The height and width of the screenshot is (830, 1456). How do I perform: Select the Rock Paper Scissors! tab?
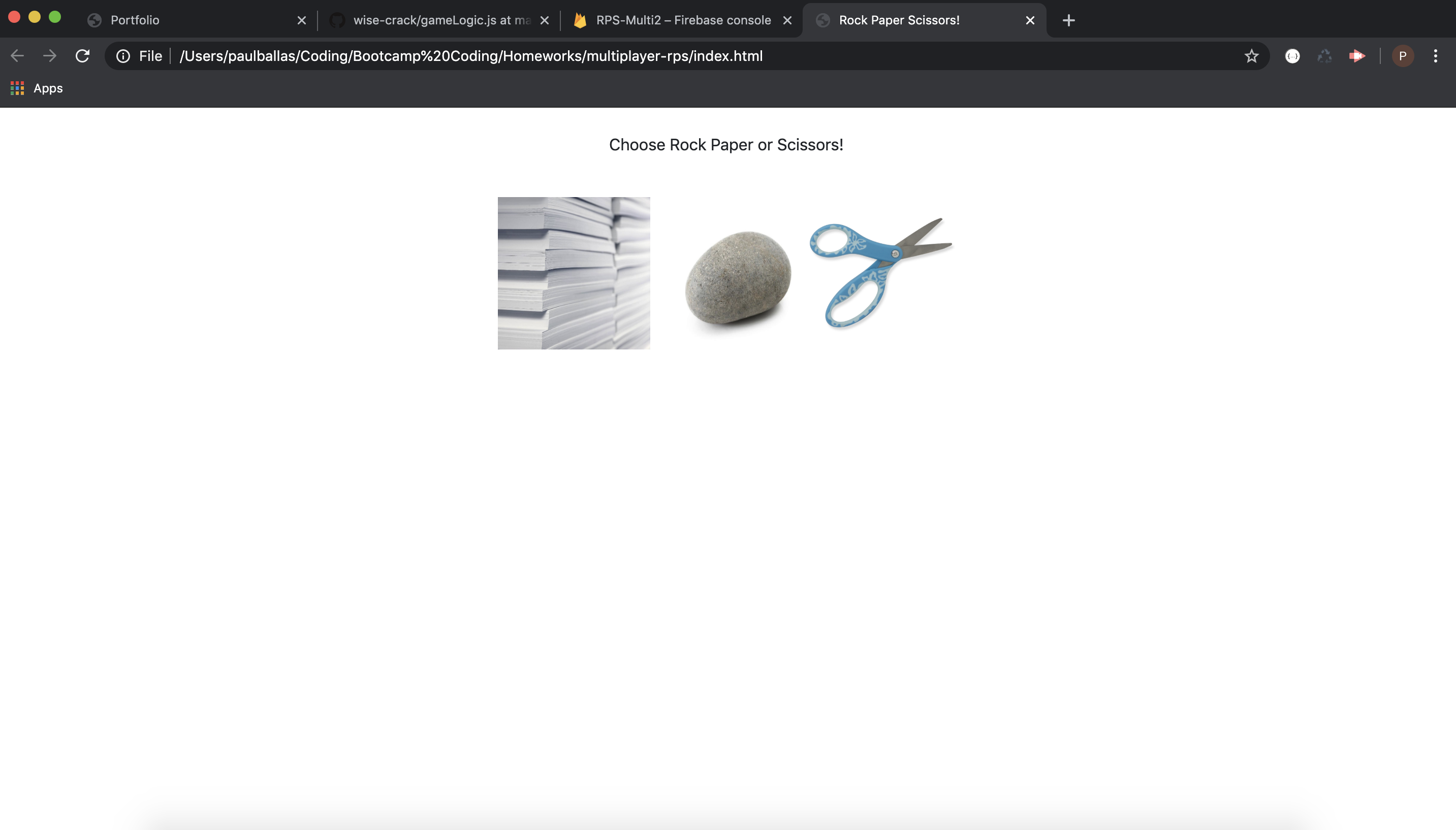pyautogui.click(x=924, y=20)
